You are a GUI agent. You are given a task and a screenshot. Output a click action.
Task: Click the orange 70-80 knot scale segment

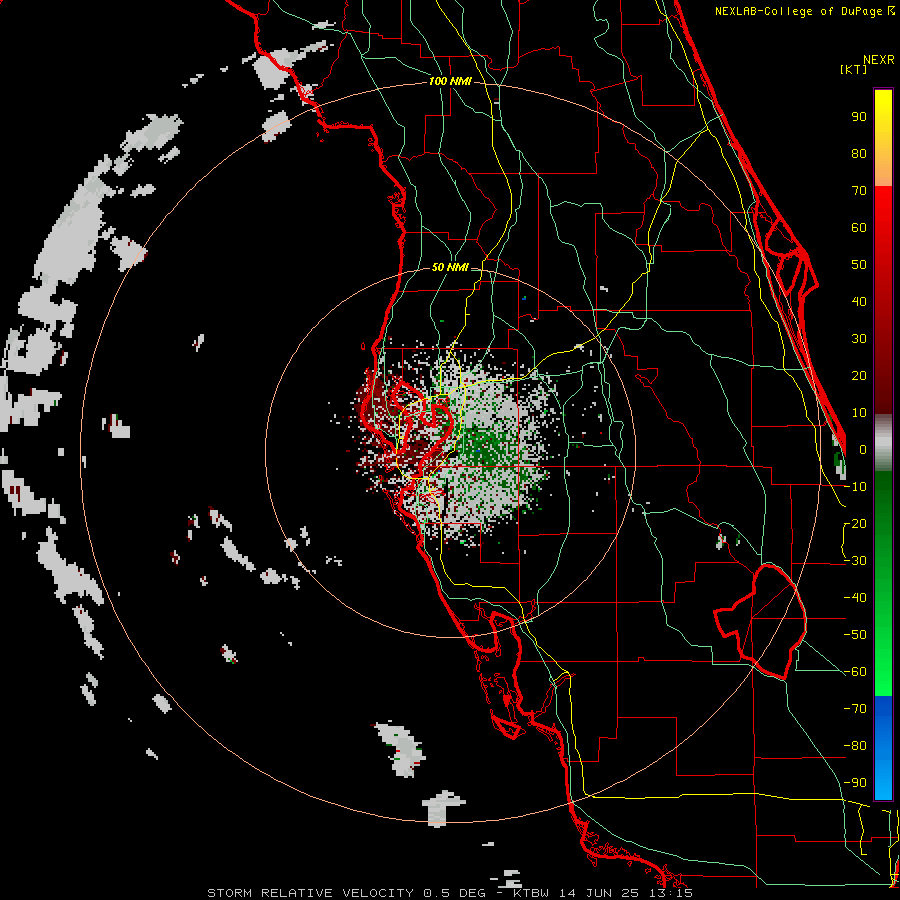point(883,169)
